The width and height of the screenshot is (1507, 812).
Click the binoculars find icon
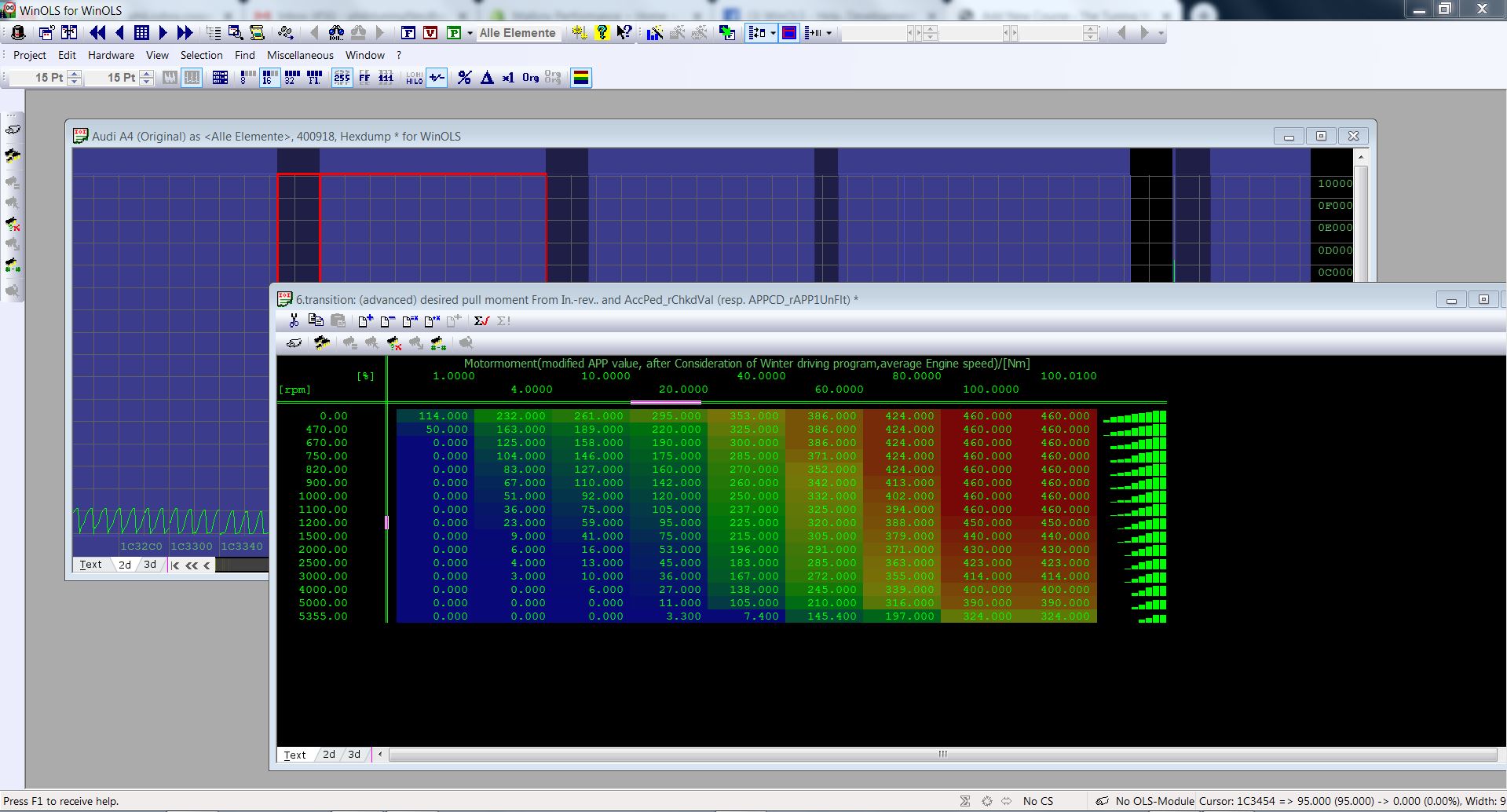[336, 33]
